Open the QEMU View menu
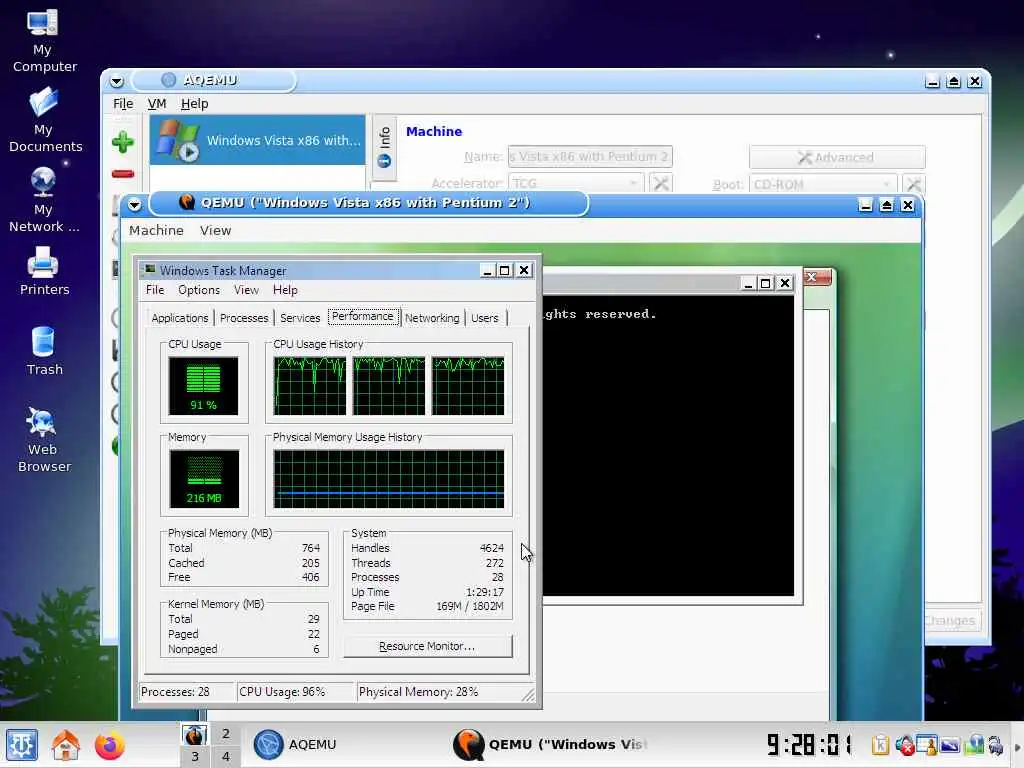Image resolution: width=1024 pixels, height=768 pixels. click(x=216, y=231)
